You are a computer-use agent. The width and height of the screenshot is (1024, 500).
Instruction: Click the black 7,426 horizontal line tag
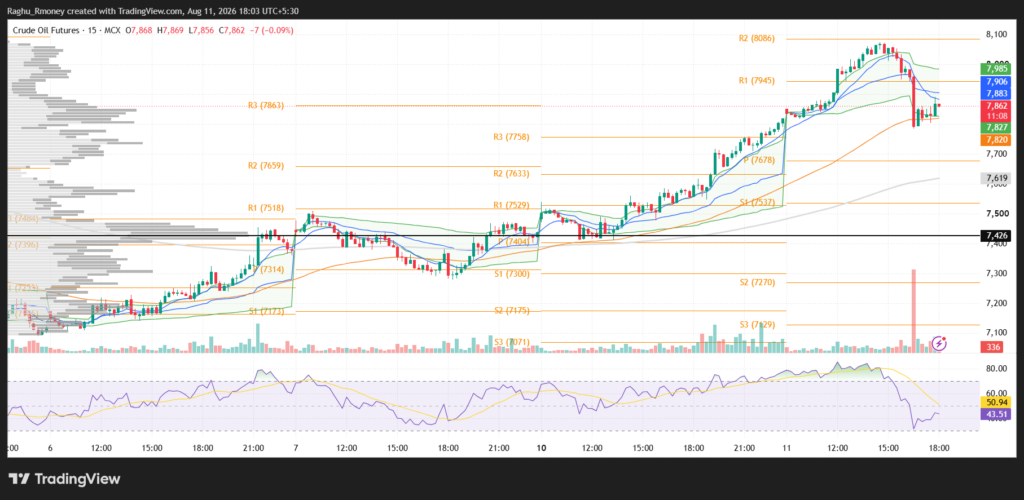pos(997,235)
